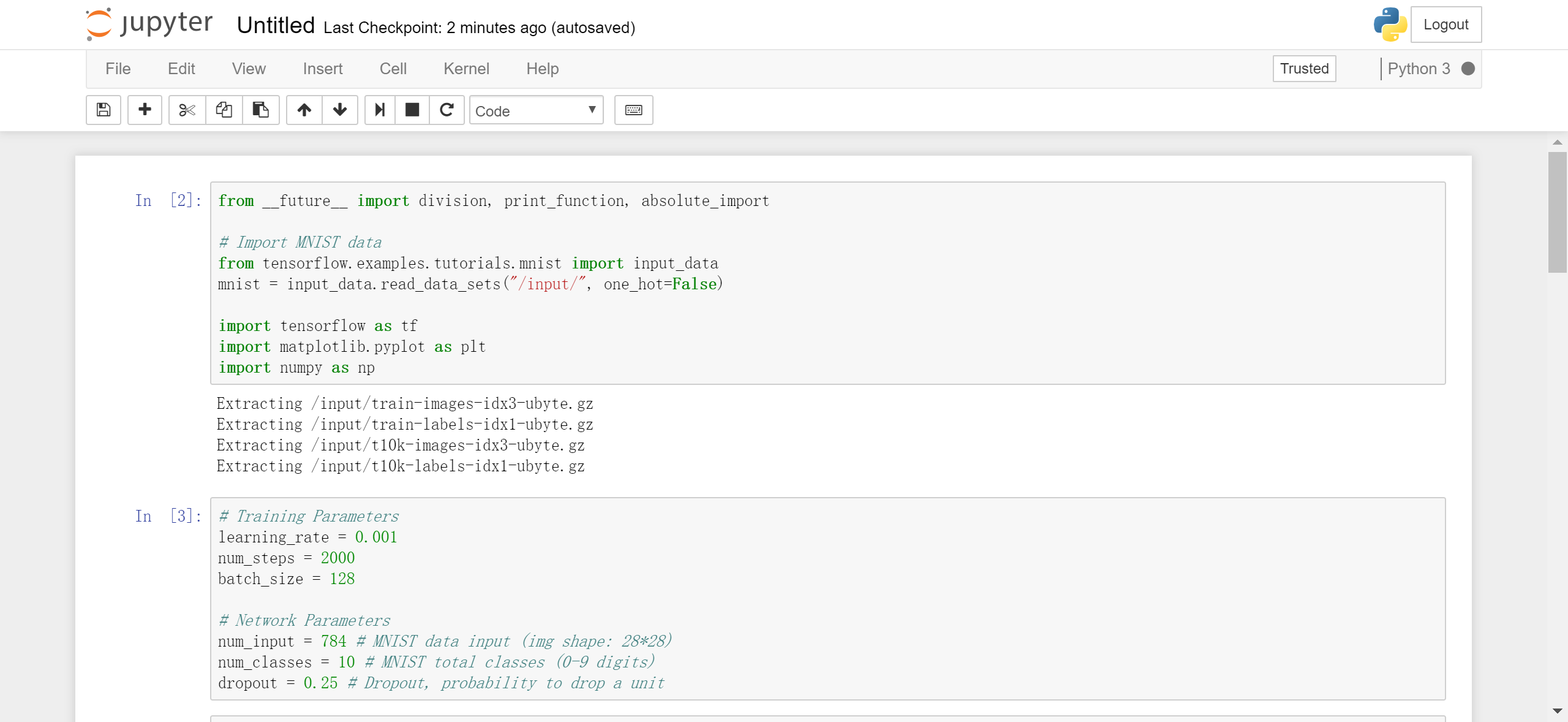Open the Cell menu
1568x722 pixels.
pos(393,69)
